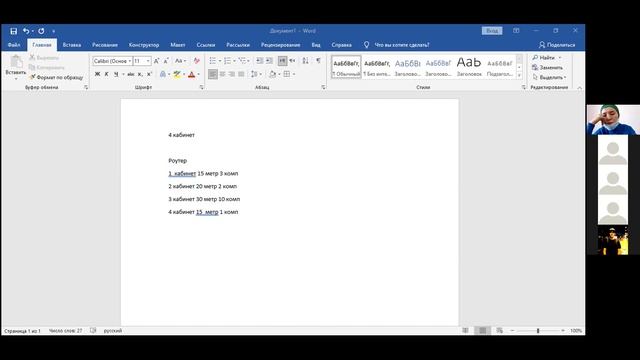The width and height of the screenshot is (640, 360).
Task: Apply subscript formatting
Action: tap(140, 74)
